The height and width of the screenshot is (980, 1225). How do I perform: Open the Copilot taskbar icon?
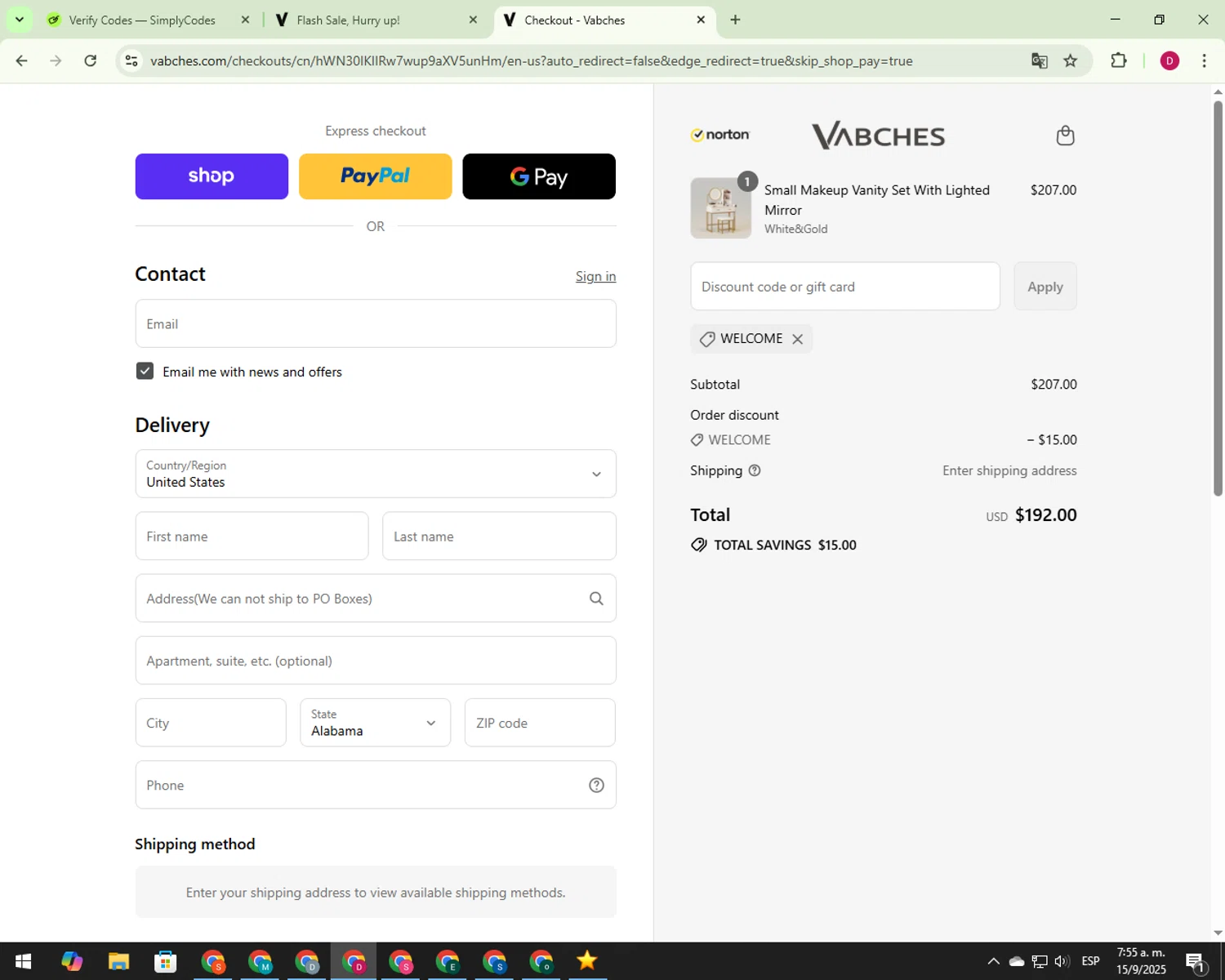coord(72,961)
